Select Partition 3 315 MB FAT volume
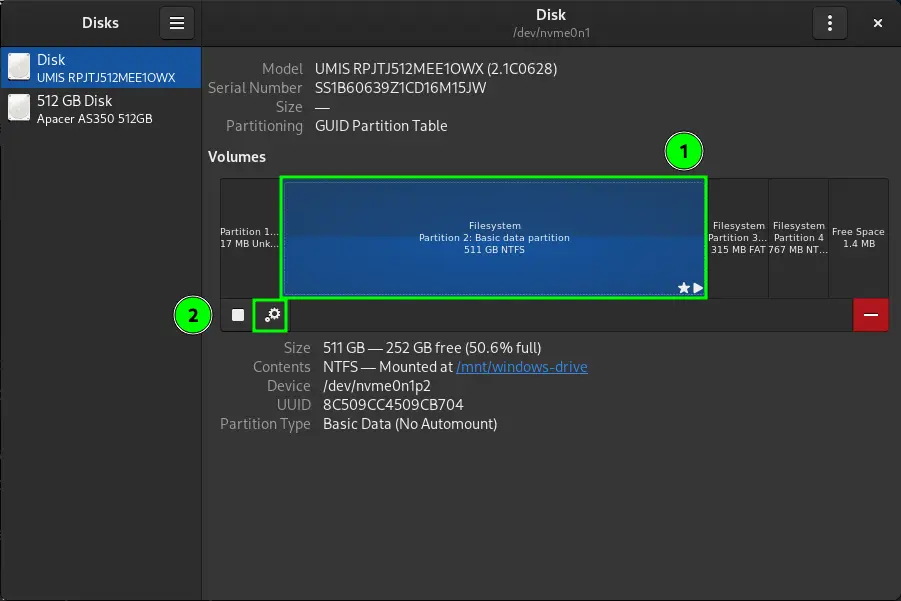This screenshot has height=601, width=901. coord(737,238)
